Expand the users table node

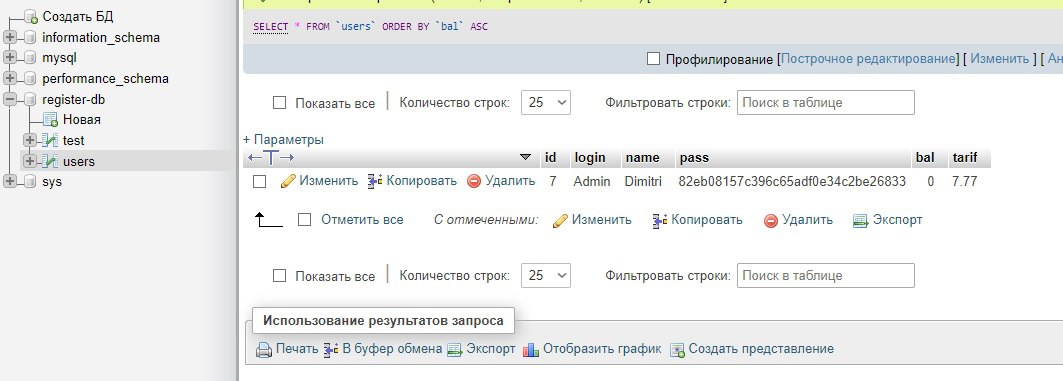[29, 161]
